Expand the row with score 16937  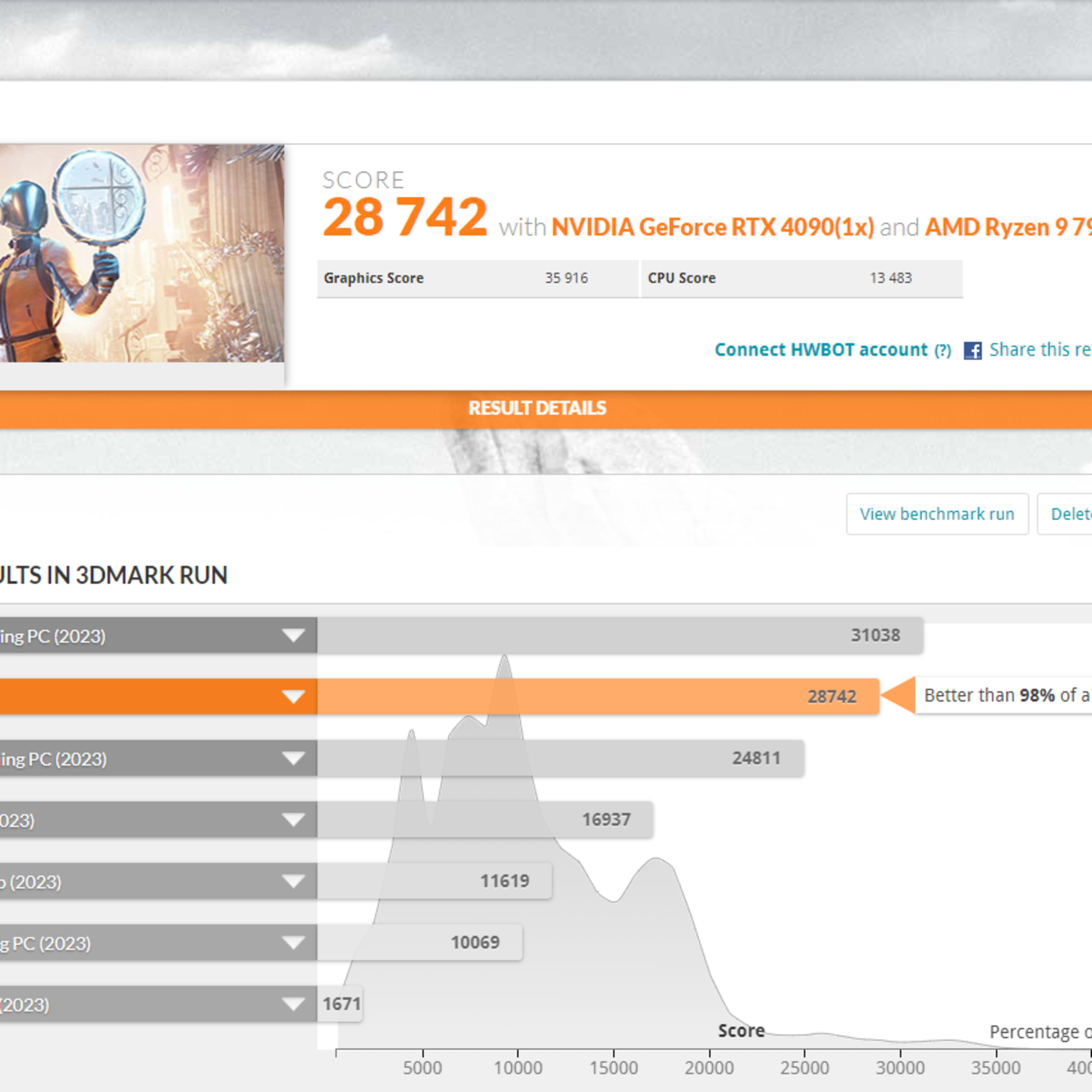click(x=293, y=820)
